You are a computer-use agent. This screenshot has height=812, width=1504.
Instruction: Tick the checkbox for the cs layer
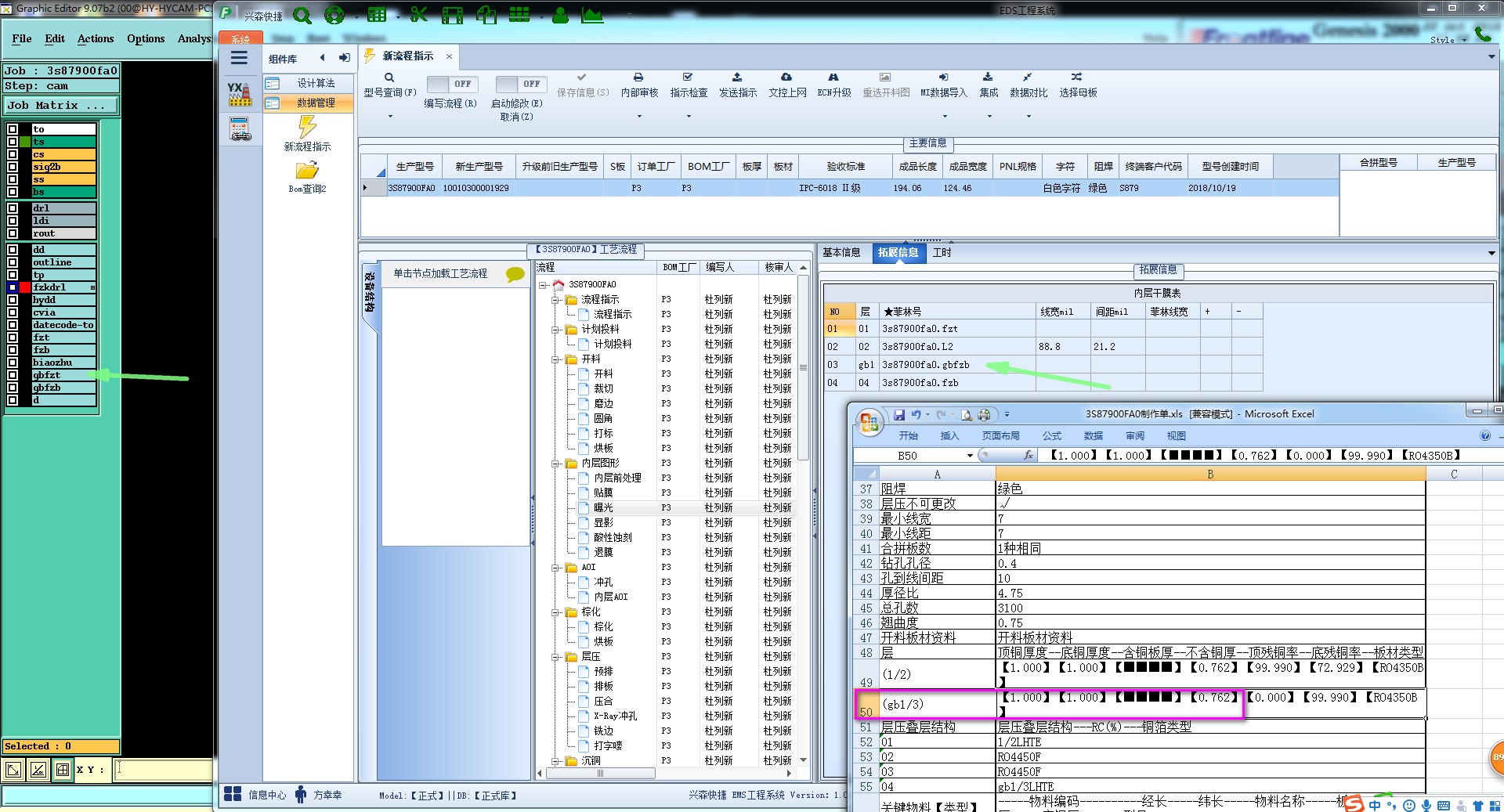click(x=13, y=154)
